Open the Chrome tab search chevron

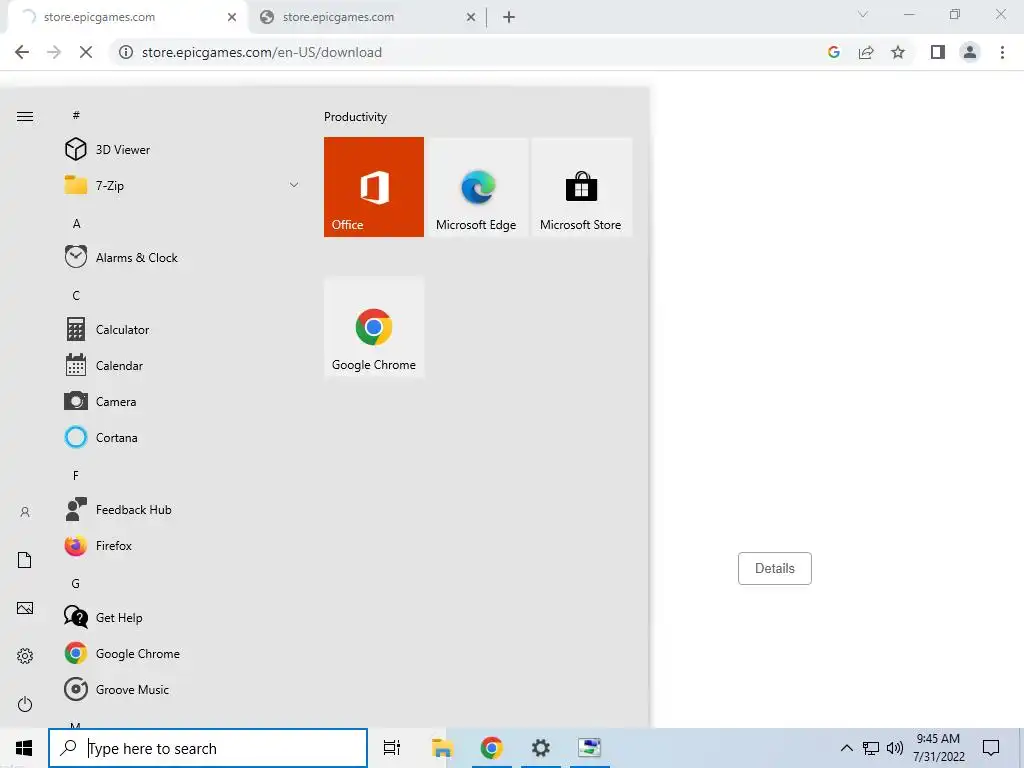click(x=863, y=14)
